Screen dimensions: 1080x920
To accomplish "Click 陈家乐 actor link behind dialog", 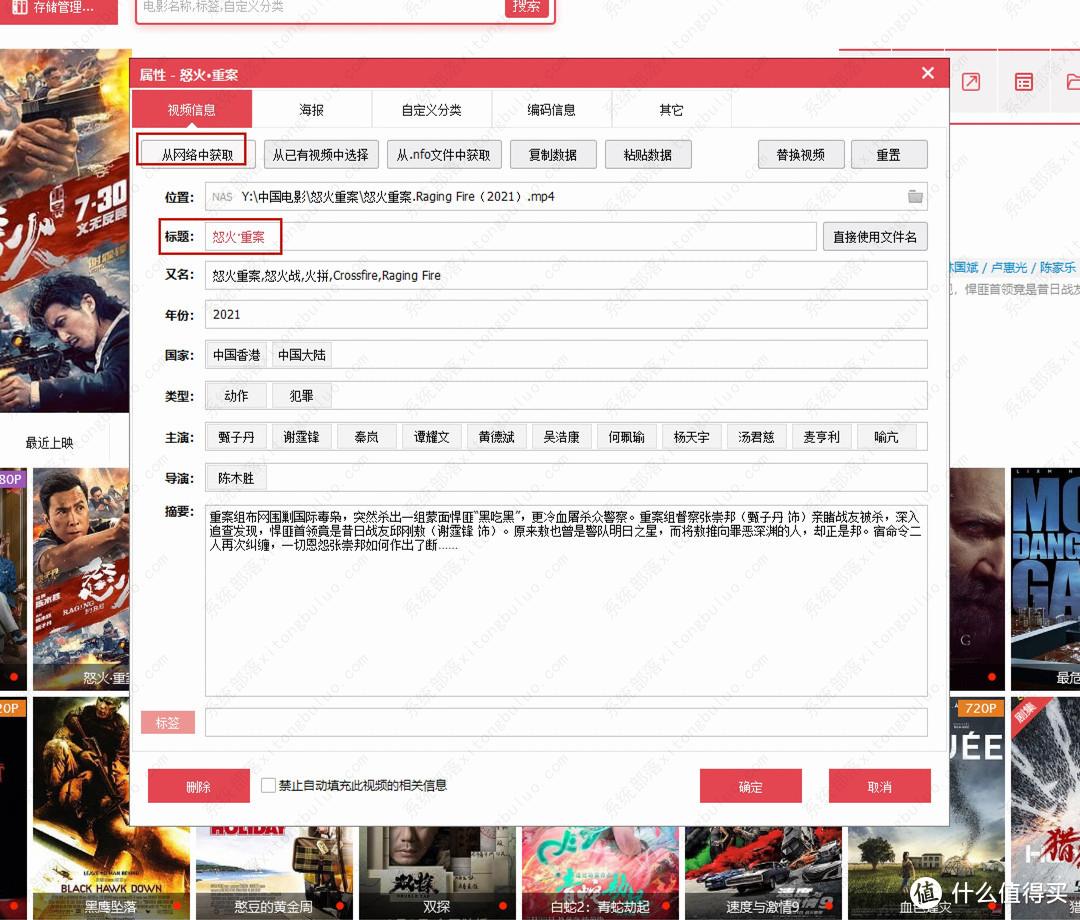I will click(x=1057, y=268).
